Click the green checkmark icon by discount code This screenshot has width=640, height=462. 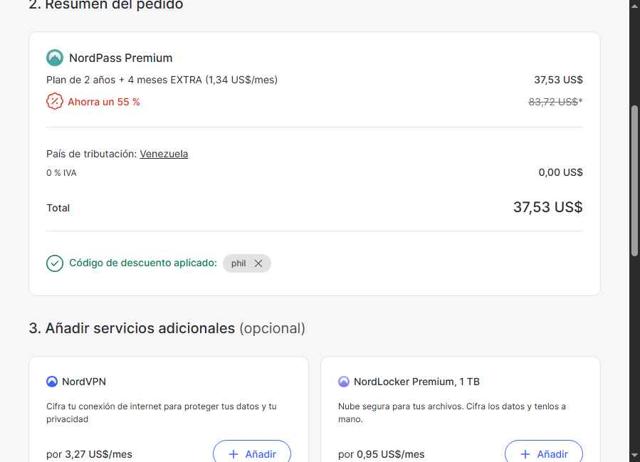coord(55,263)
